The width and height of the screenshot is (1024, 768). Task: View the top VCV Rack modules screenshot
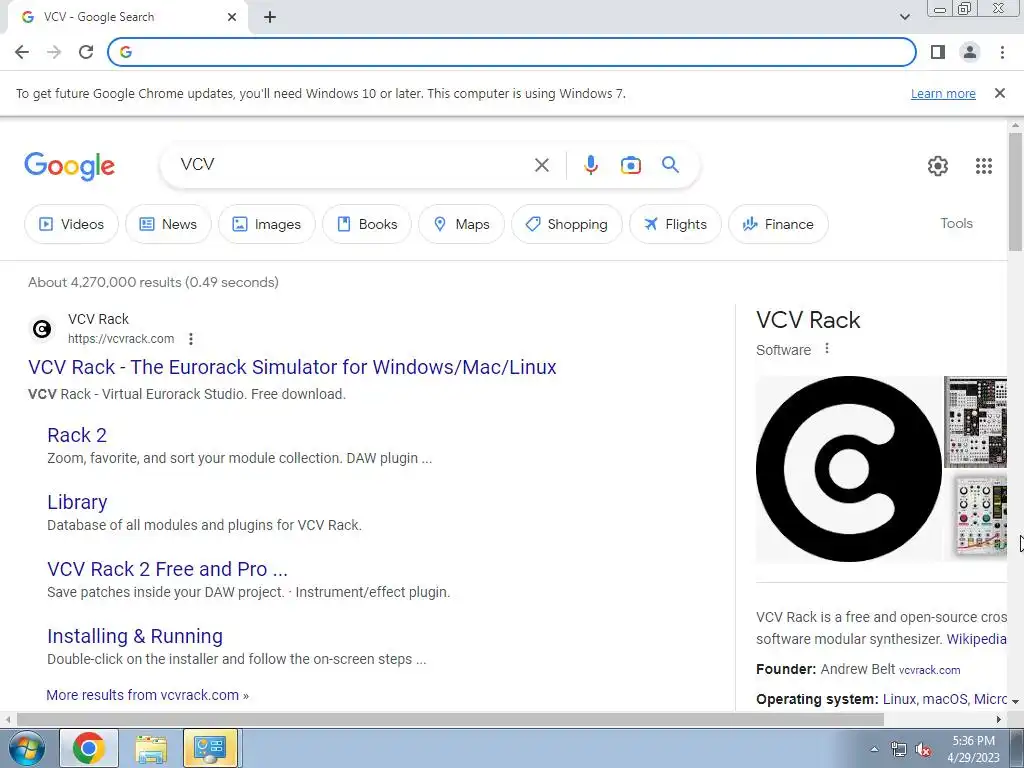976,422
